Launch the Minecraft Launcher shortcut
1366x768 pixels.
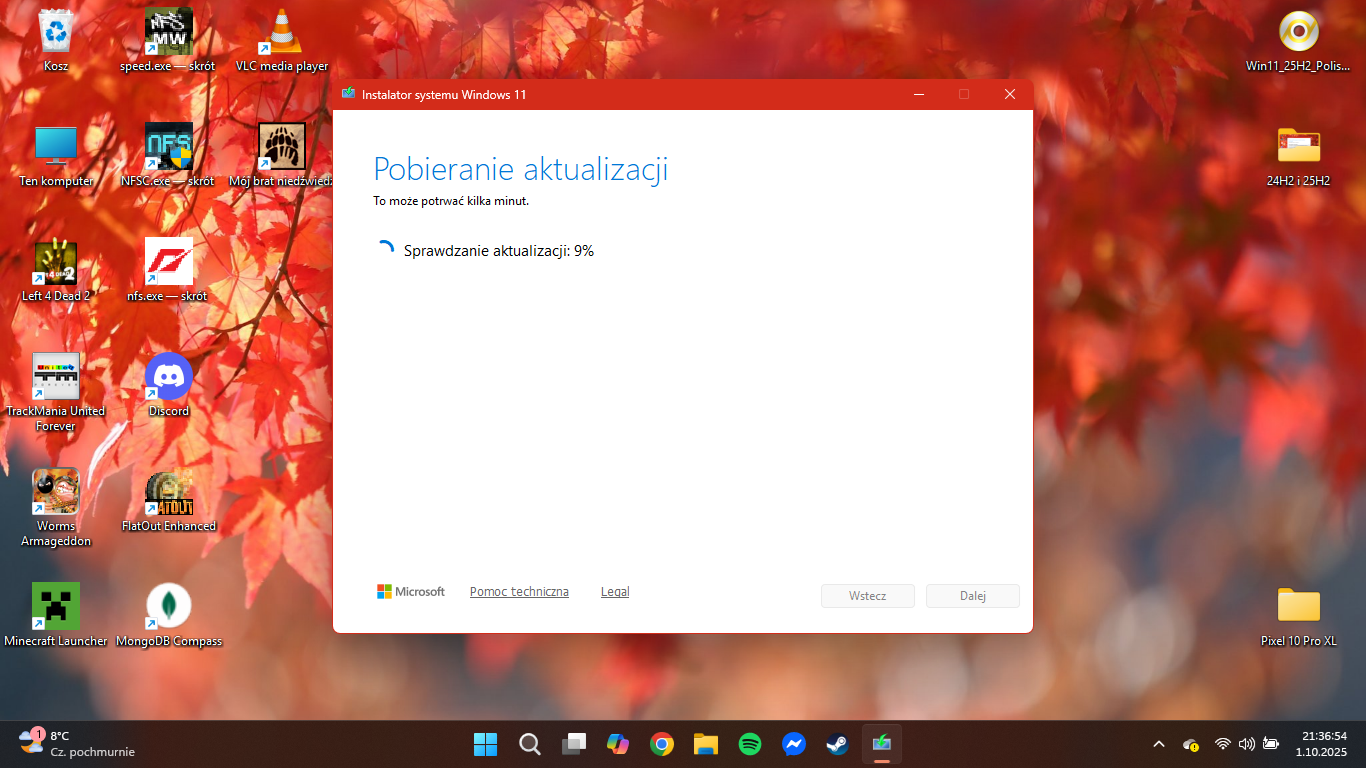click(x=56, y=606)
